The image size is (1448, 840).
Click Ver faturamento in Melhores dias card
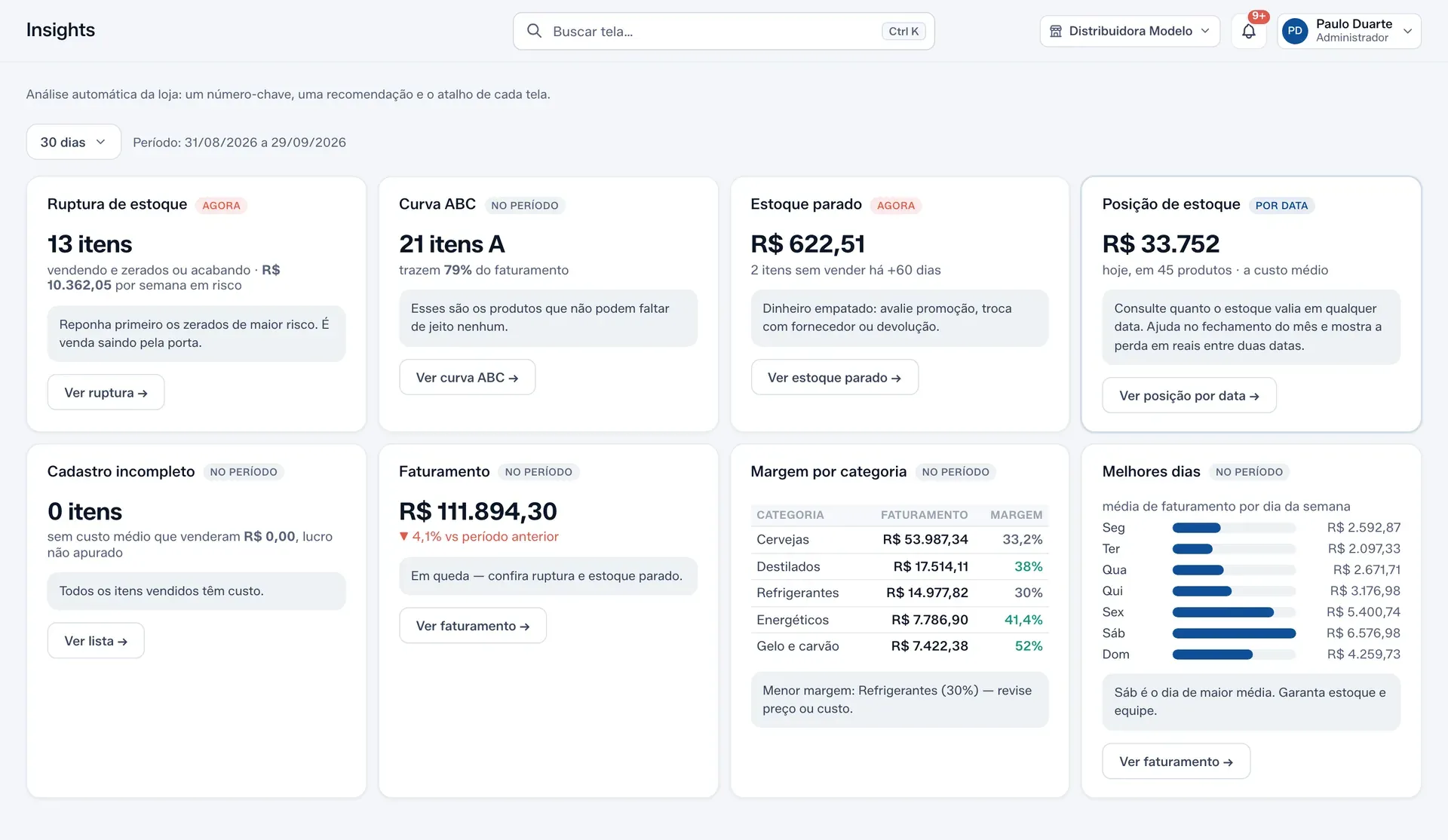1176,761
